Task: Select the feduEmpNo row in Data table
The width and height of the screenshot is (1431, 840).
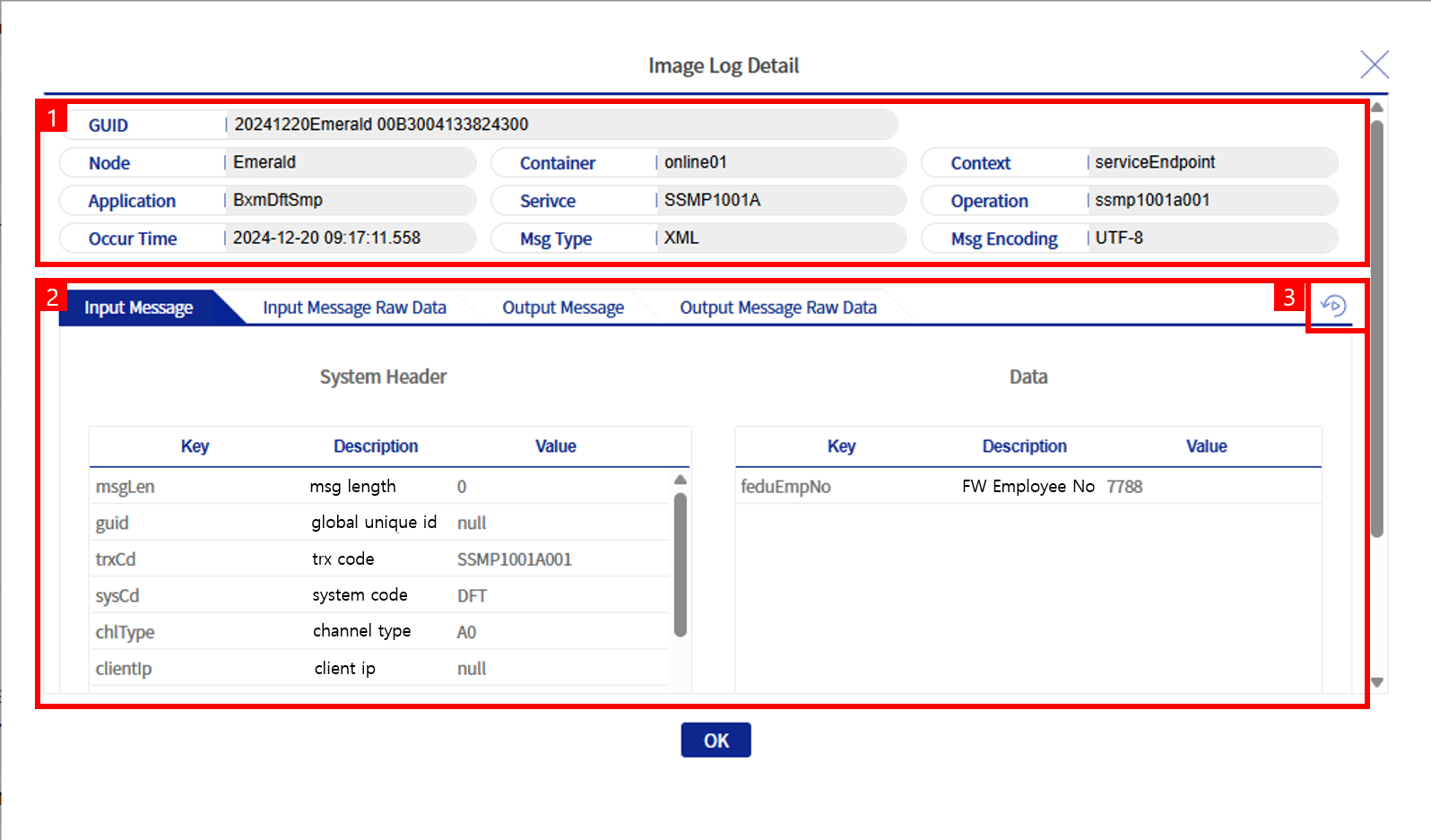Action: [x=1028, y=487]
